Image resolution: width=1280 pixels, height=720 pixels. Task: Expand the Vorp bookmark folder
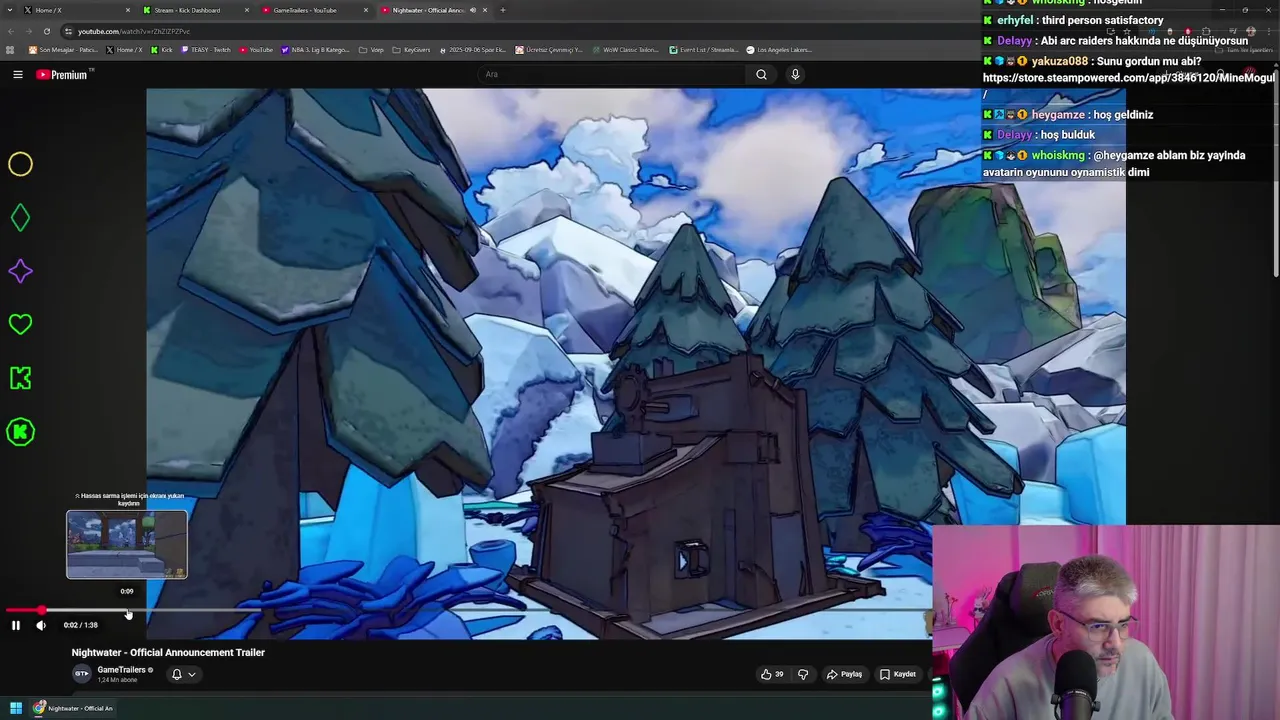click(371, 50)
